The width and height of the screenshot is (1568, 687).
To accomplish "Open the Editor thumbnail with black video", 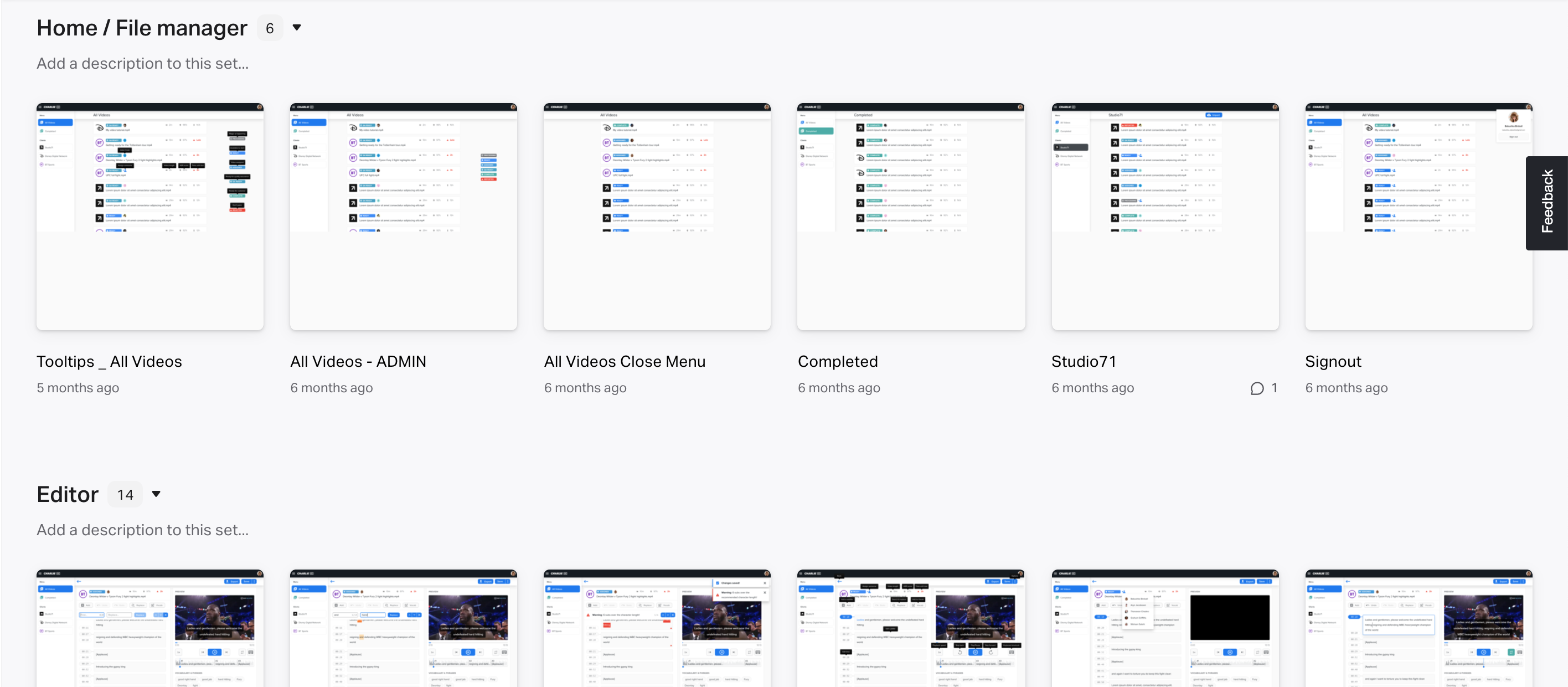I will click(x=1164, y=627).
